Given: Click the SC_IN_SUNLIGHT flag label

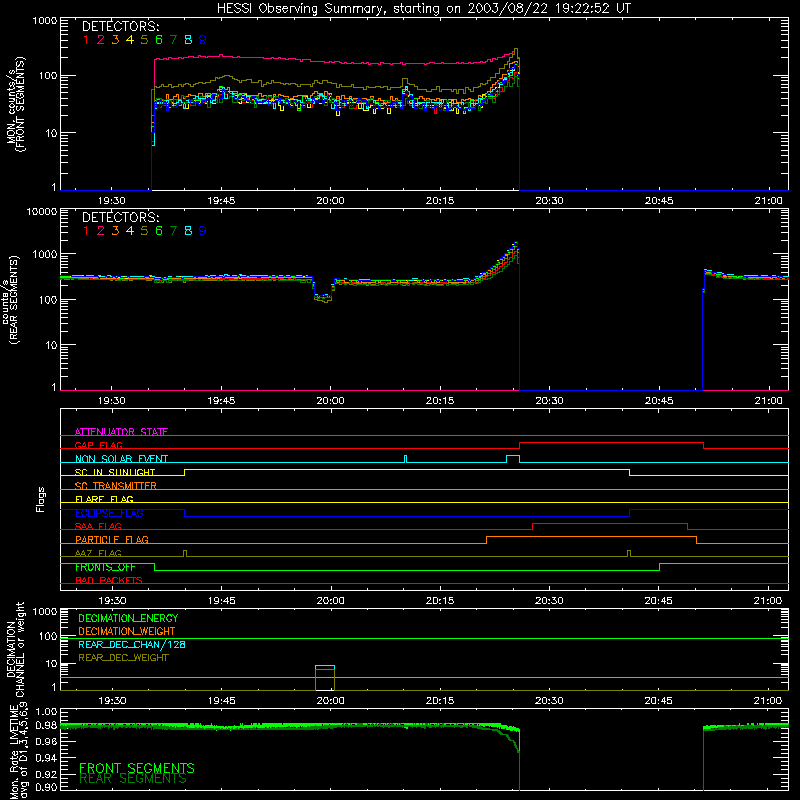Looking at the screenshot, I should coord(115,472).
